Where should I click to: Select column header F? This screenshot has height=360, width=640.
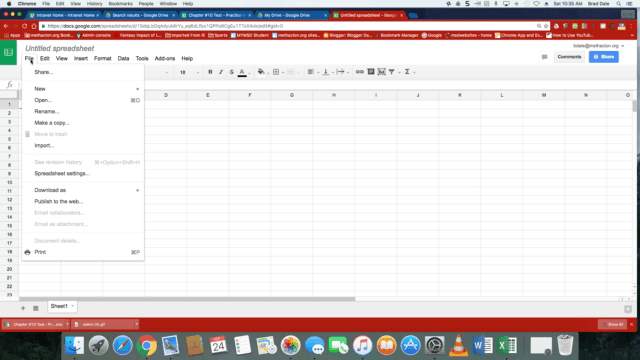pos(250,95)
